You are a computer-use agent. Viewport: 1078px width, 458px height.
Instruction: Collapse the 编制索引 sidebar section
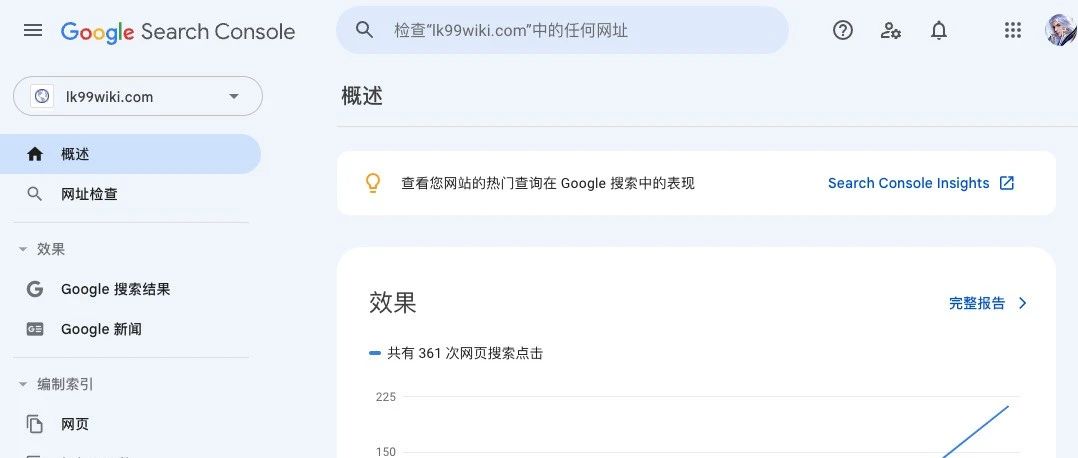[23, 384]
